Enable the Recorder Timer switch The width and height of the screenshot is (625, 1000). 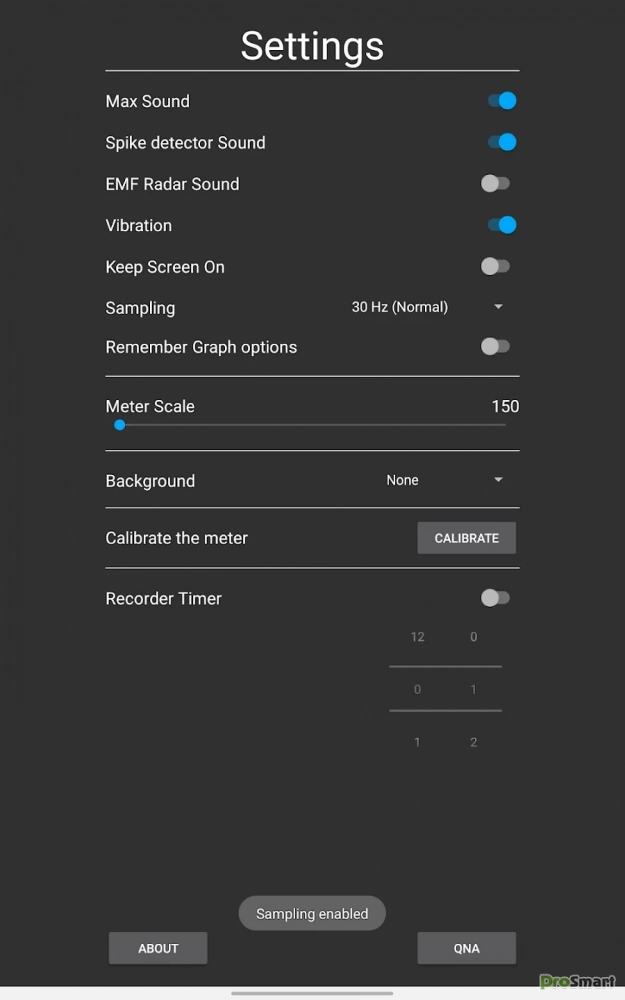pos(495,598)
